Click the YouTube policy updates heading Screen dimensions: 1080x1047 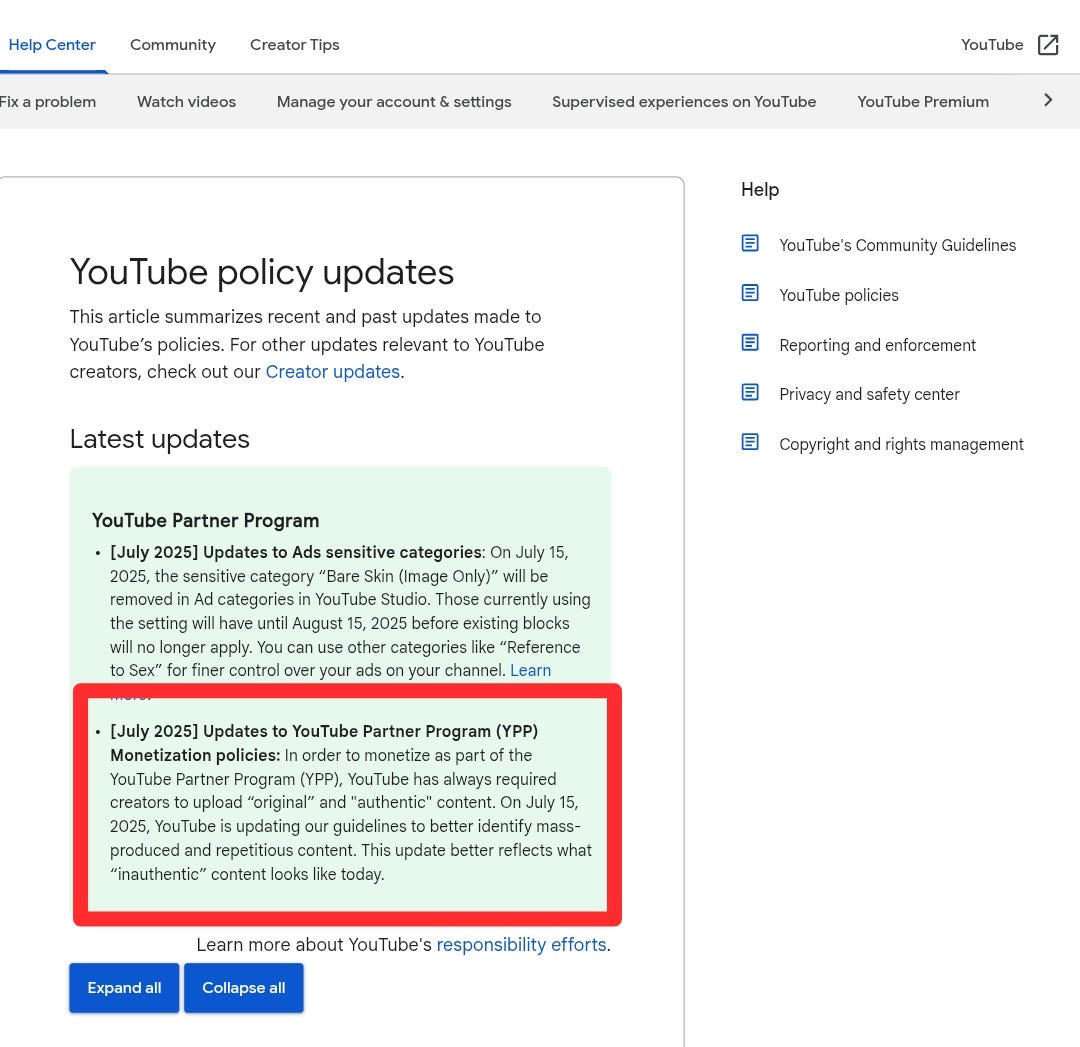coord(262,272)
